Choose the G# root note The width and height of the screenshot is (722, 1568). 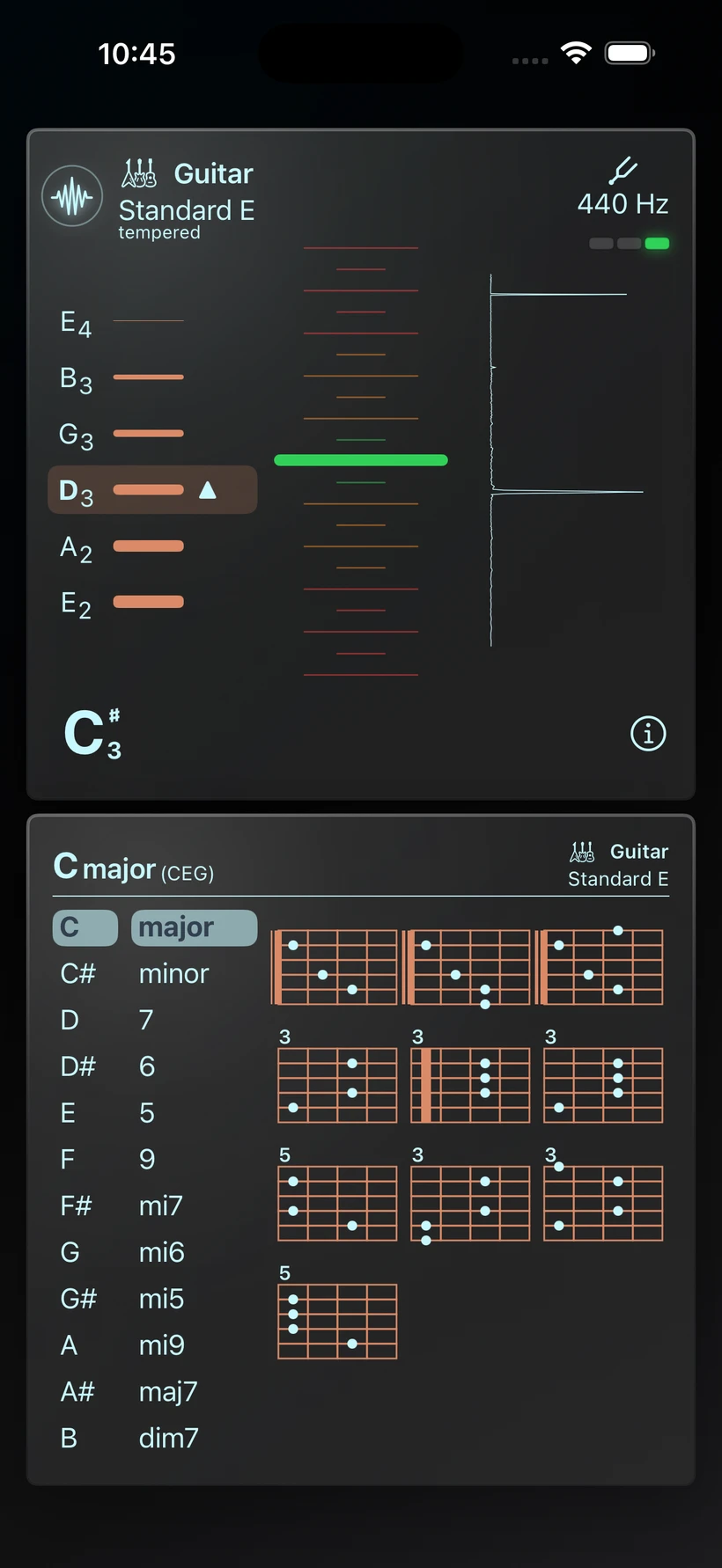[x=78, y=1299]
